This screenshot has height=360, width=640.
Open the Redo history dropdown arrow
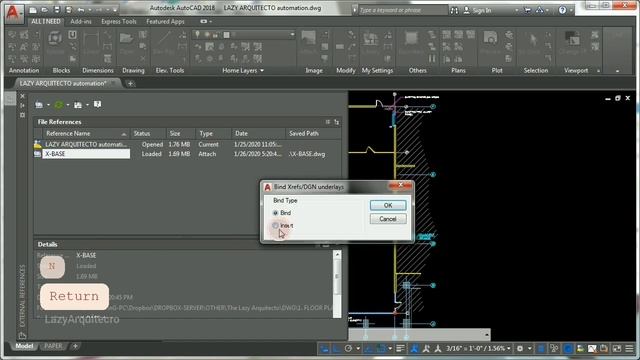(x=107, y=10)
